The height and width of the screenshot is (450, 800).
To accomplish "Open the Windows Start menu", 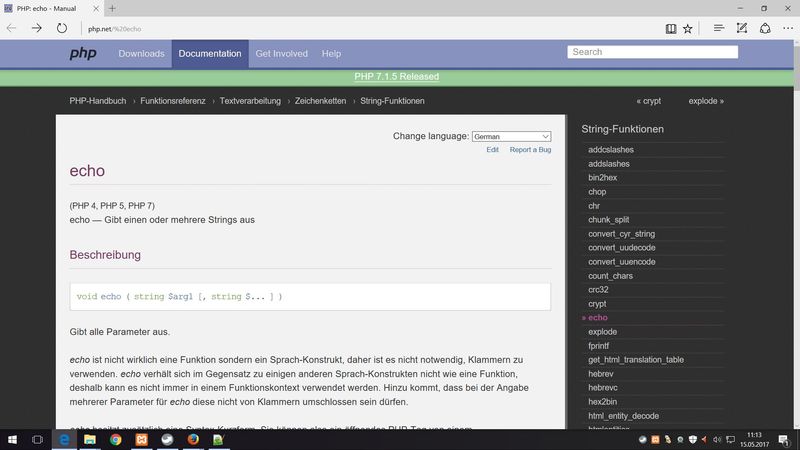I will pos(12,439).
